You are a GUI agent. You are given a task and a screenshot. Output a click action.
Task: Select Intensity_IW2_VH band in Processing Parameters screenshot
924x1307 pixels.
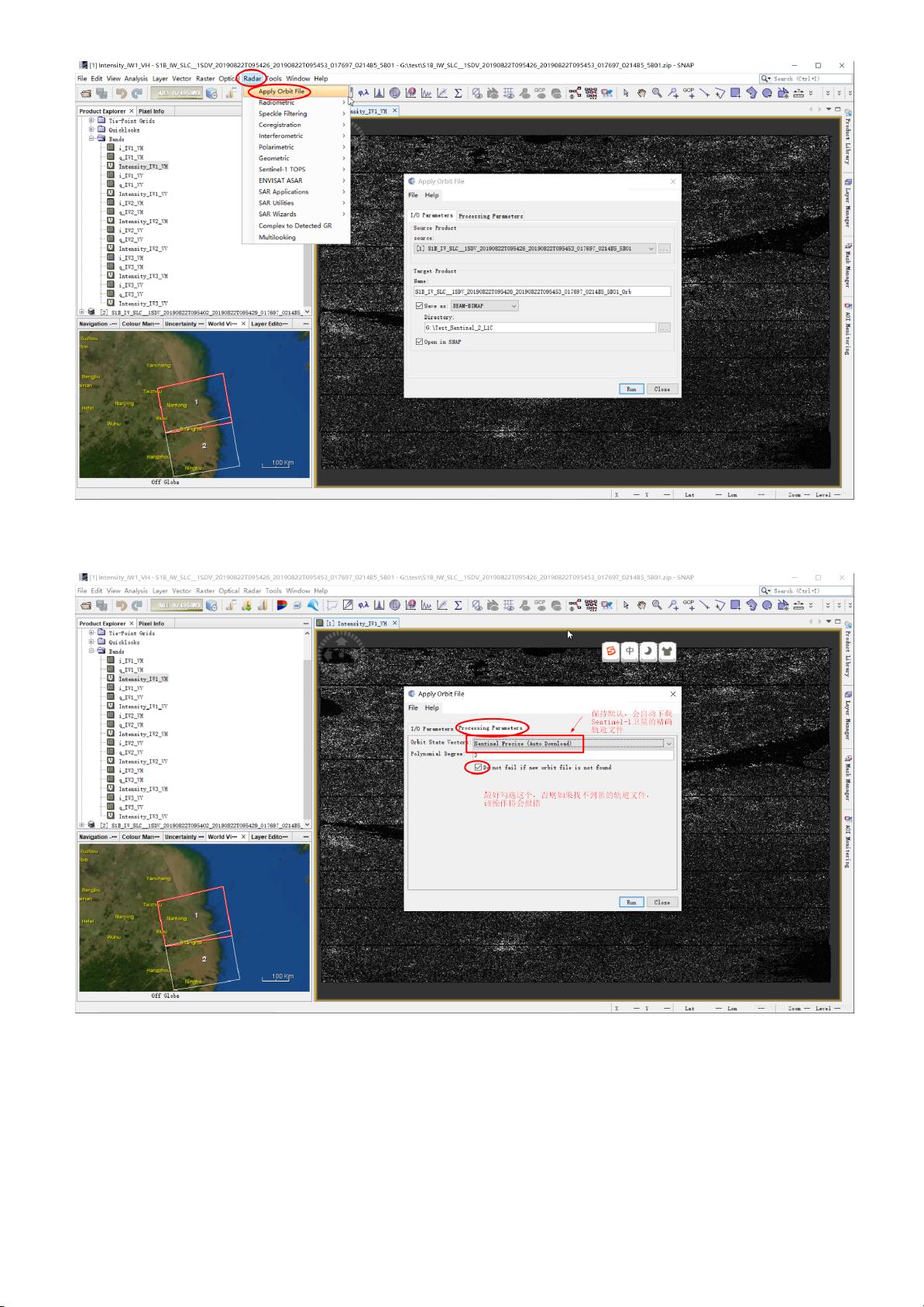pos(143,734)
